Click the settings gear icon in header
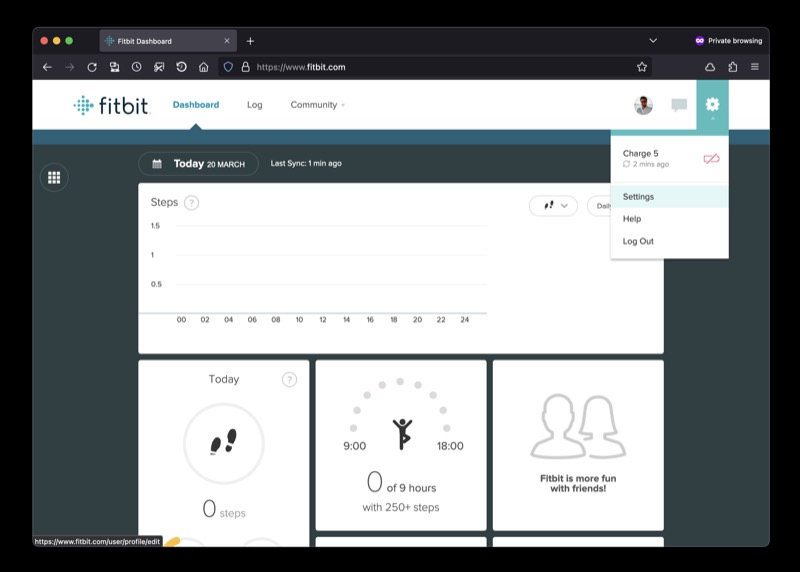Image resolution: width=800 pixels, height=572 pixels. (712, 104)
